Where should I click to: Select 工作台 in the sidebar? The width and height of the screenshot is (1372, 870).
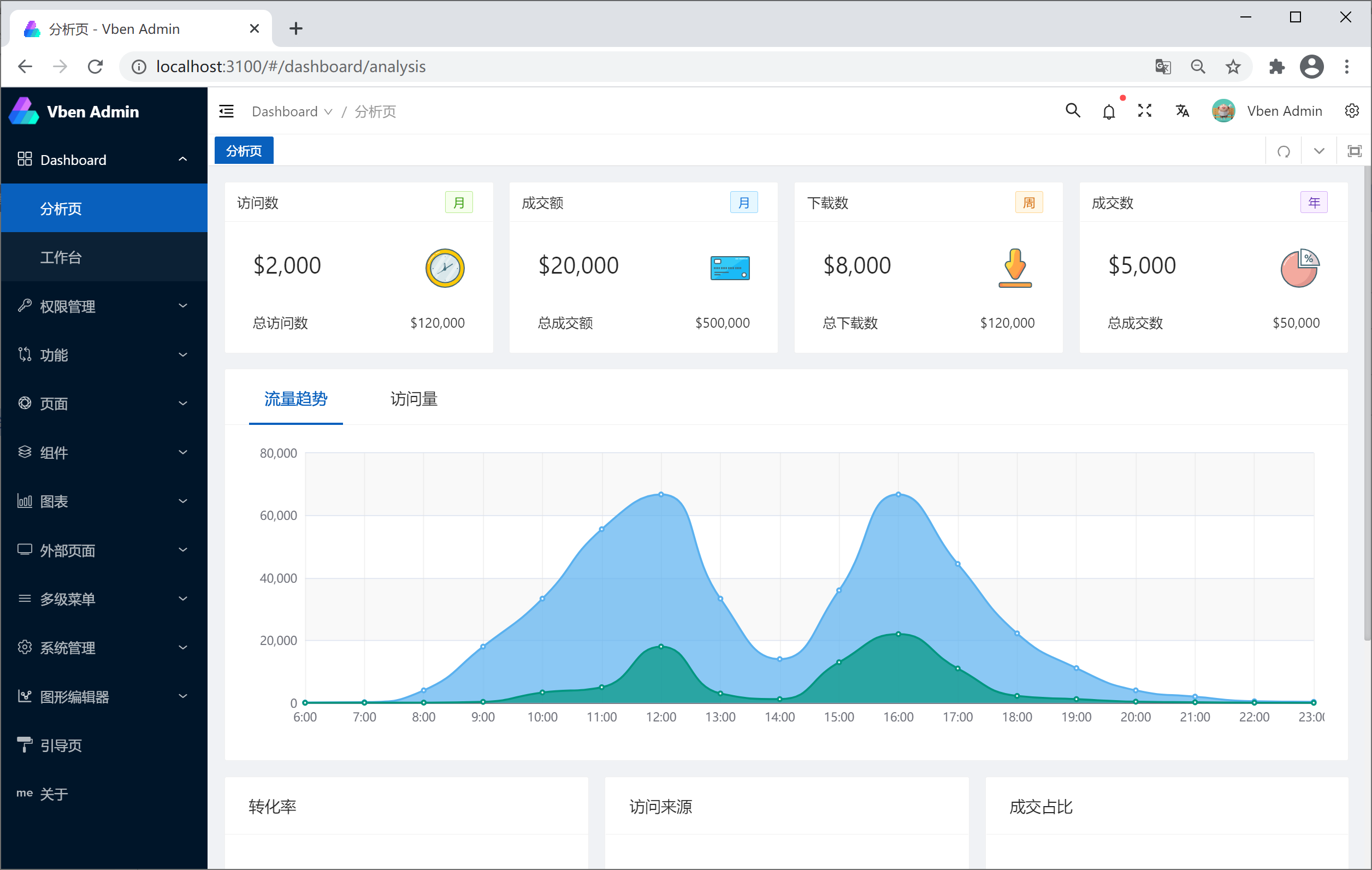(x=61, y=257)
